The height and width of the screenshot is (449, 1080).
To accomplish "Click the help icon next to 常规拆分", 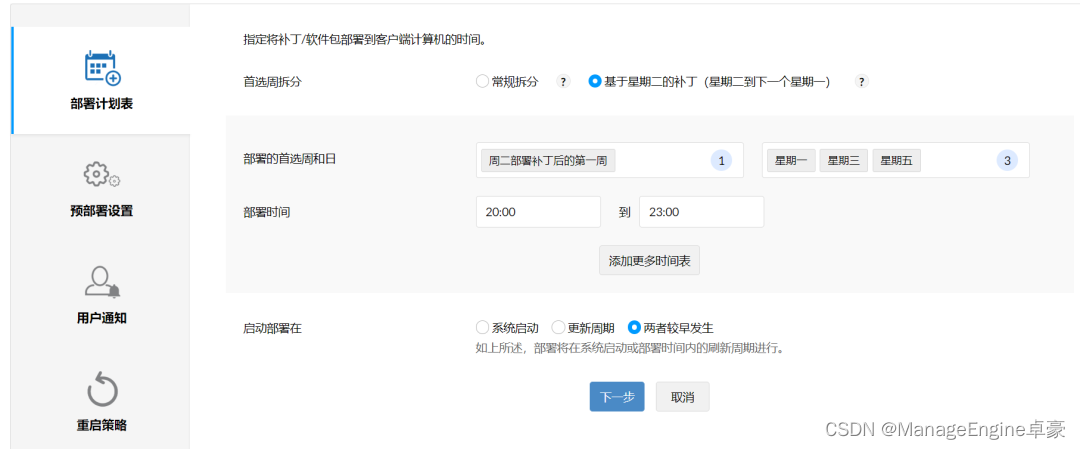I will coord(563,81).
